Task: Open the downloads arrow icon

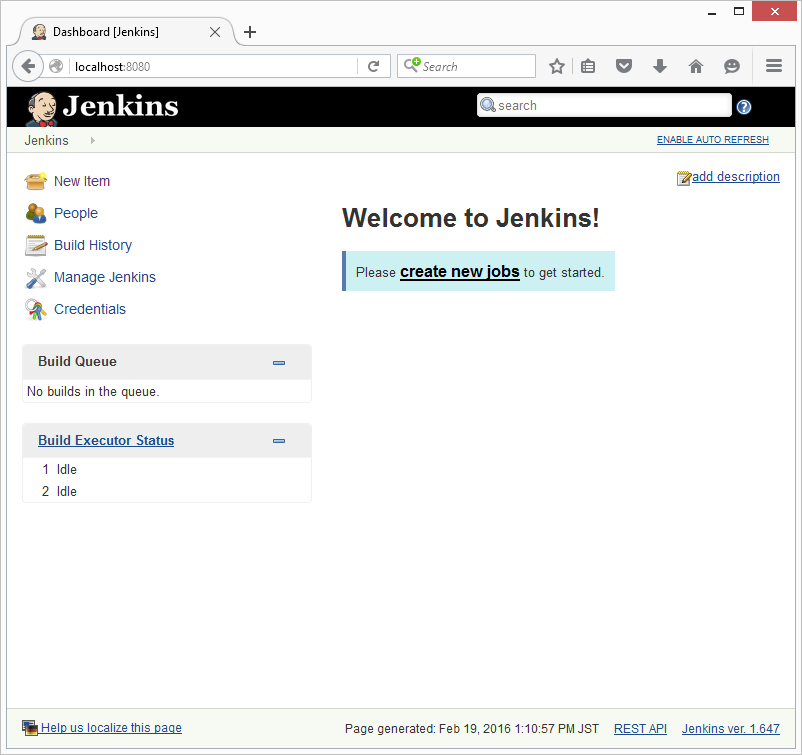Action: pyautogui.click(x=660, y=66)
